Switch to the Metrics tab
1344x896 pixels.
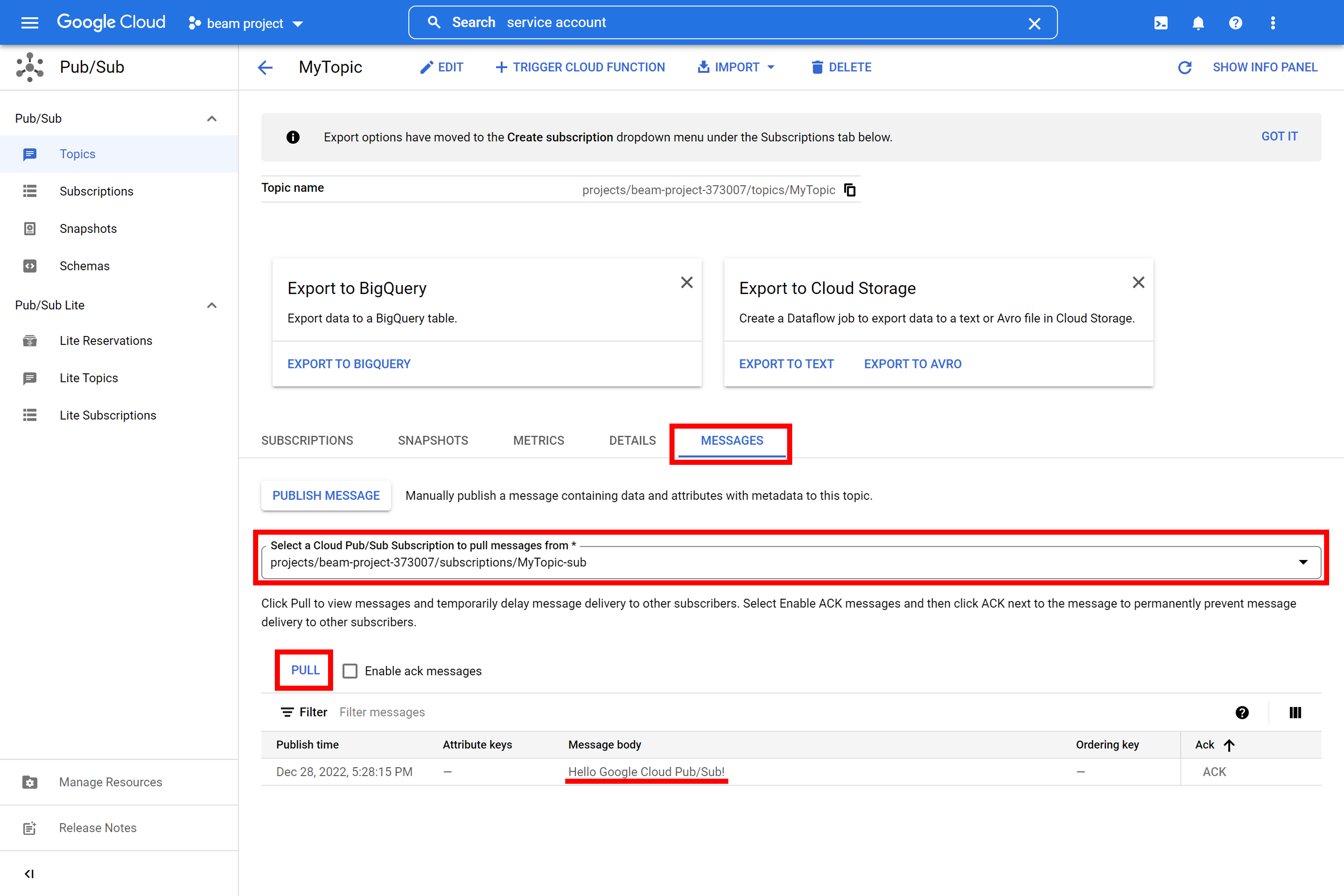point(538,441)
